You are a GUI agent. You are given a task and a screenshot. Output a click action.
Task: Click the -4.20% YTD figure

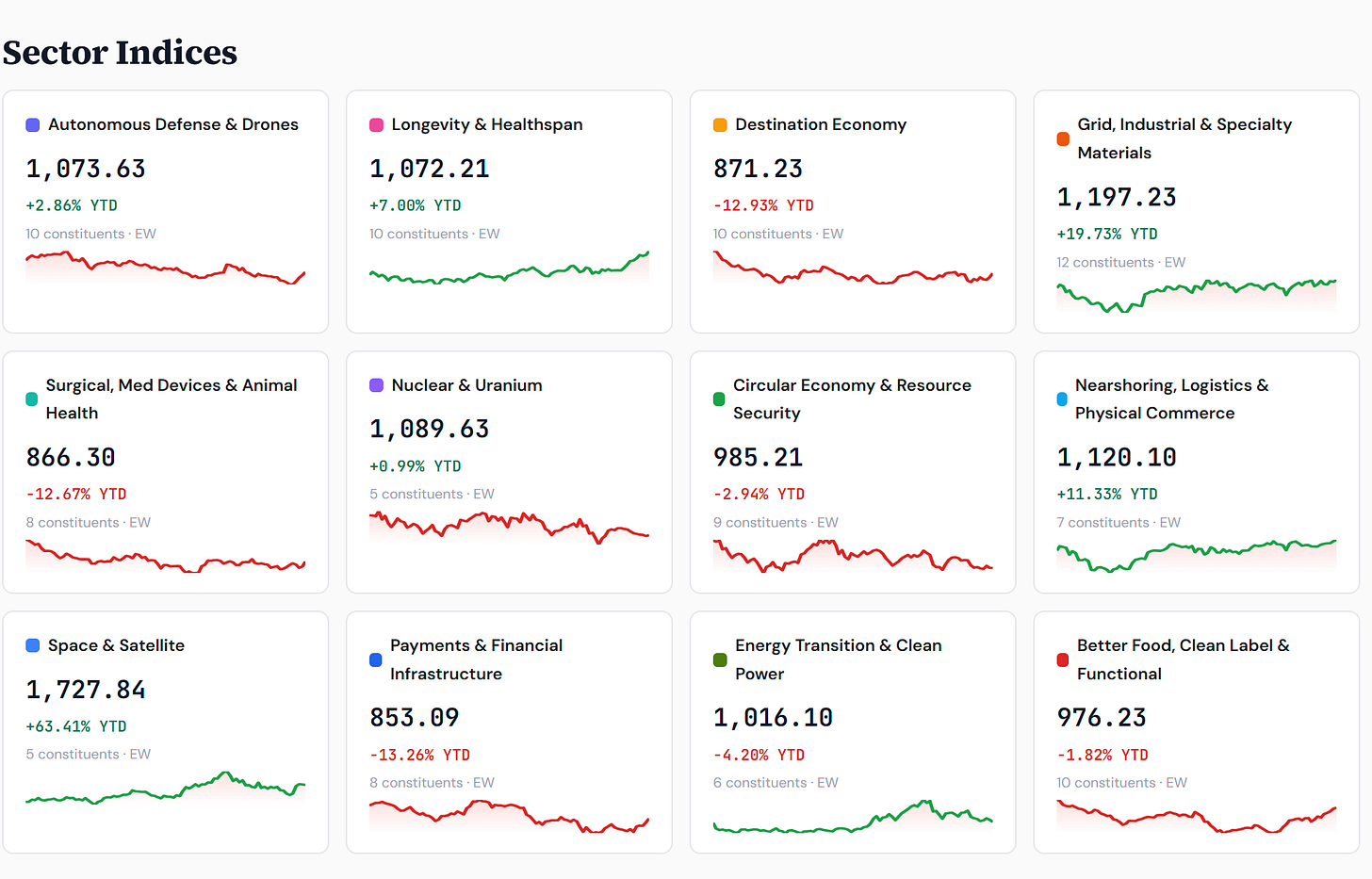tap(759, 756)
